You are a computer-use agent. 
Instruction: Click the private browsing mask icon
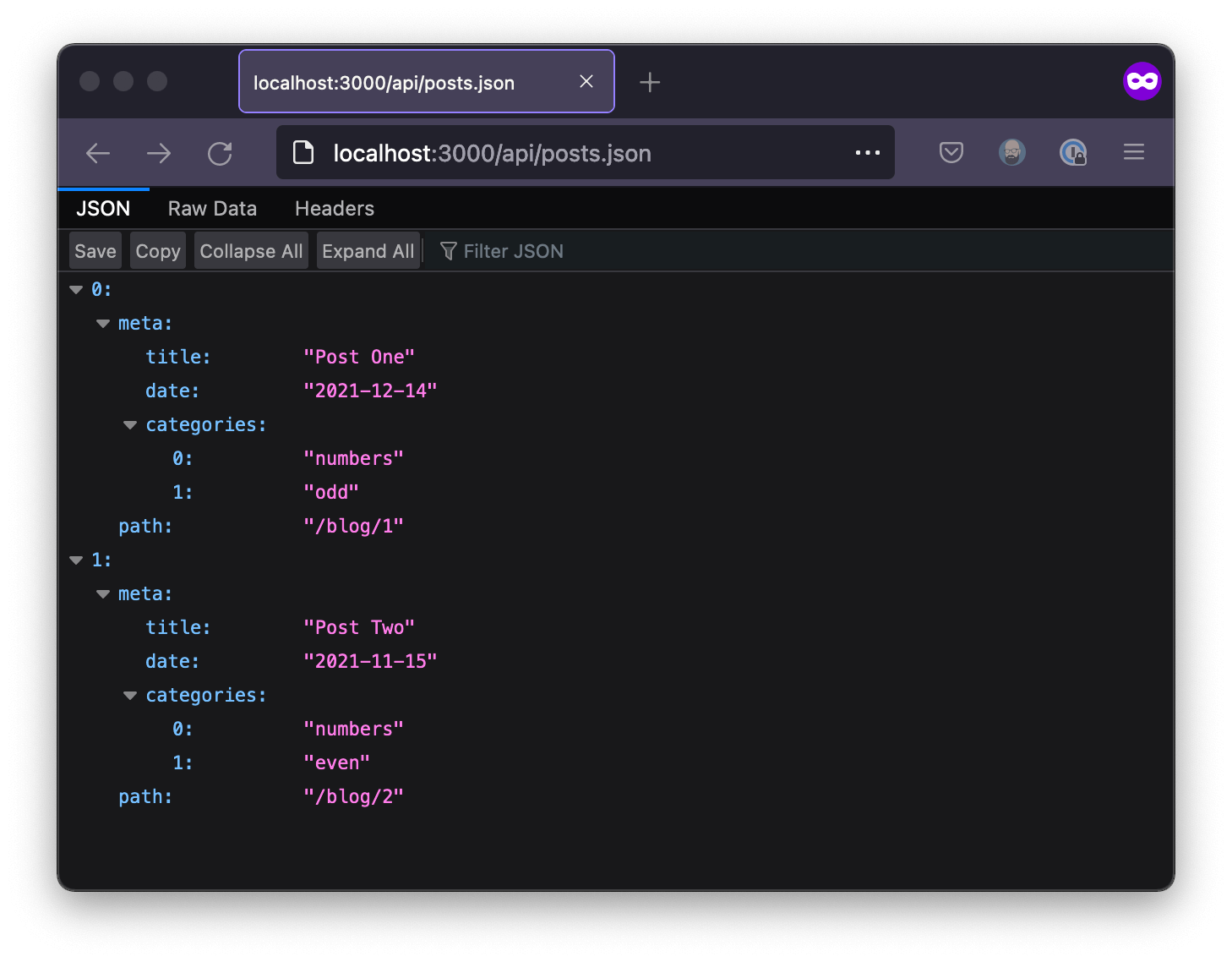click(1142, 81)
